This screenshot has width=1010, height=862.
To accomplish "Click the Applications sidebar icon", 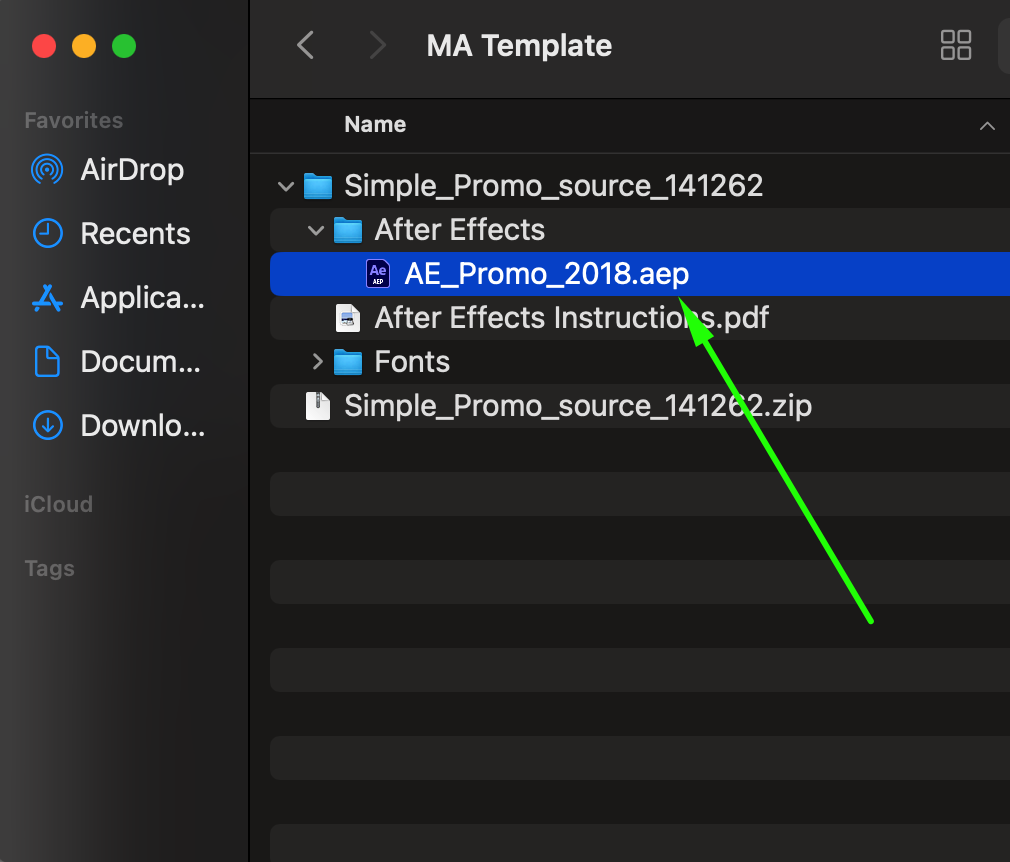I will pyautogui.click(x=47, y=298).
